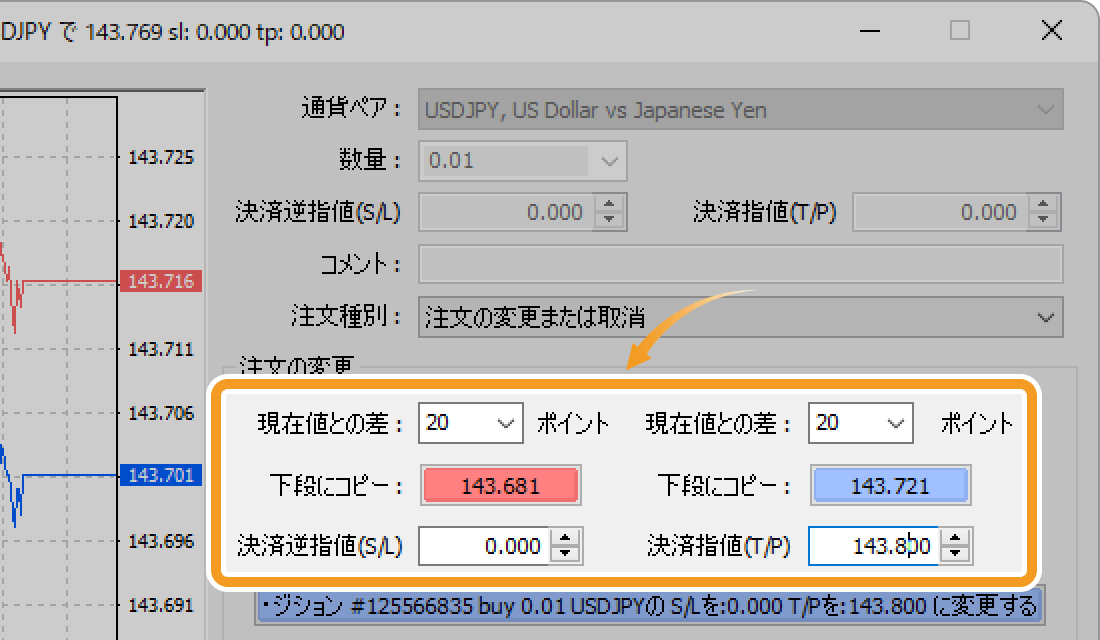This screenshot has height=640, width=1100.
Task: Decrease the lower T/P 143.800 with down arrow
Action: pyautogui.click(x=955, y=554)
